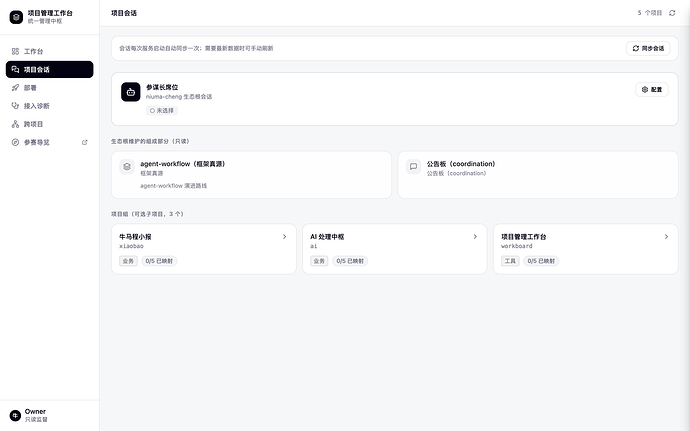Click the niuma-cheng 生态根会话 subtitle
The width and height of the screenshot is (690, 431).
[x=179, y=96]
